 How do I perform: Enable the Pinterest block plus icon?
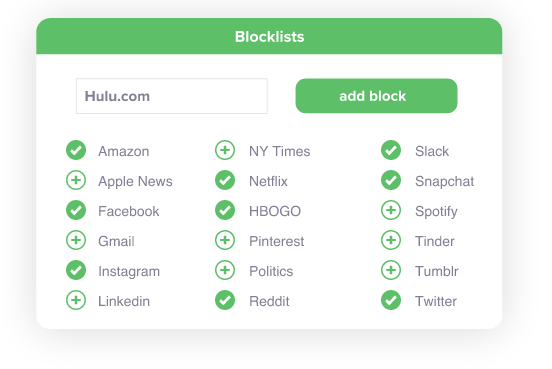tap(225, 240)
